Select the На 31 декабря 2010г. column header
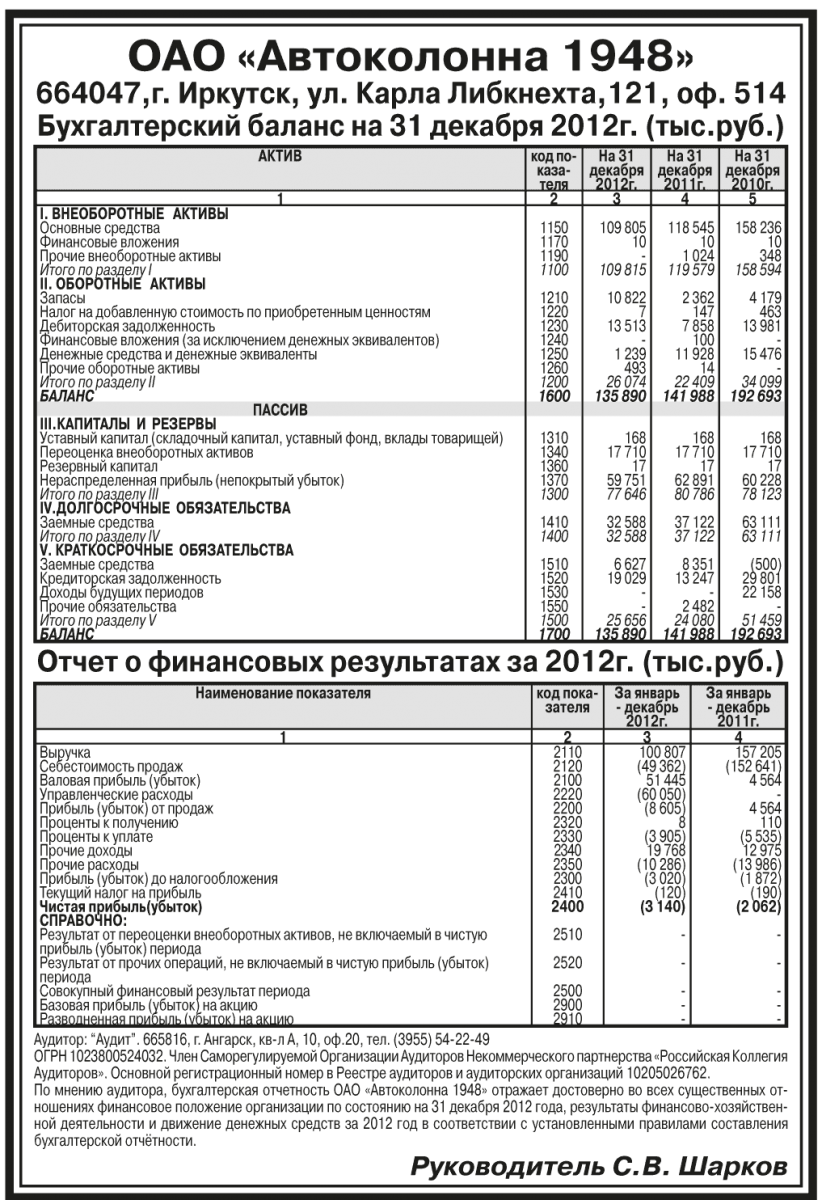Viewport: 822px width, 1200px height. click(x=750, y=171)
